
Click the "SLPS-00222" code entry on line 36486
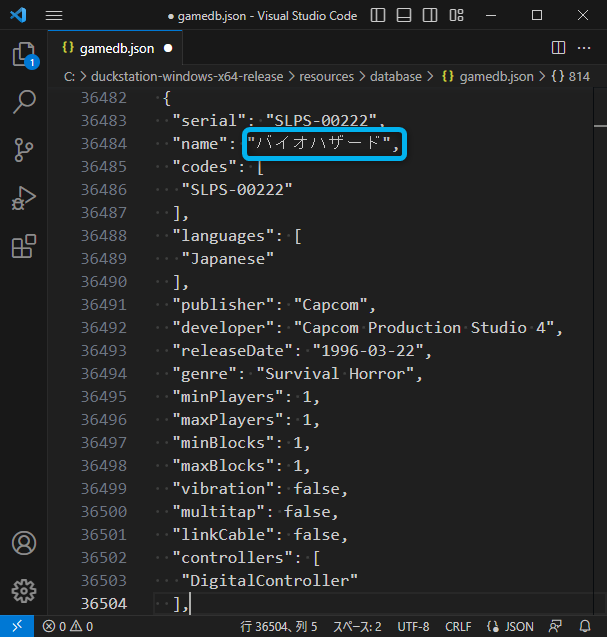click(x=237, y=190)
